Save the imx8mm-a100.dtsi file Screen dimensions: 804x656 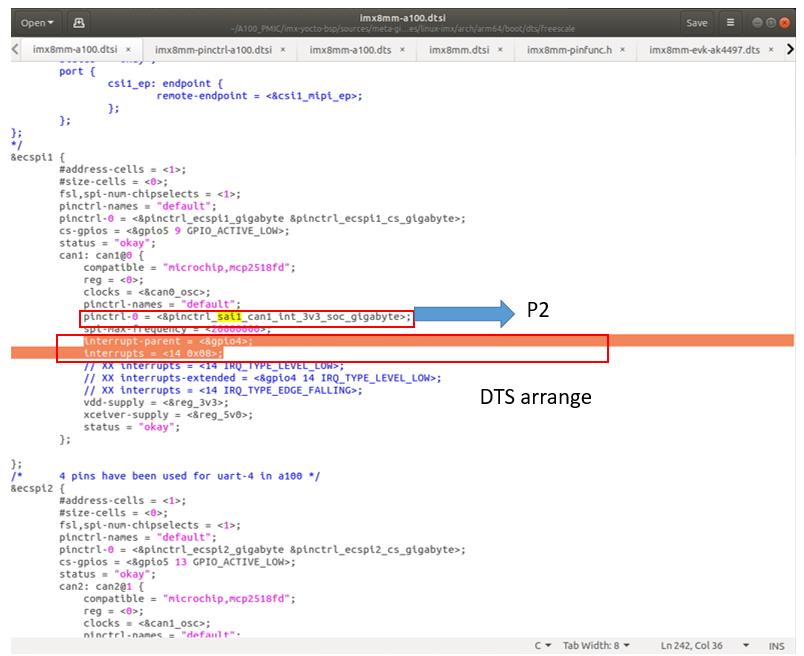[696, 23]
